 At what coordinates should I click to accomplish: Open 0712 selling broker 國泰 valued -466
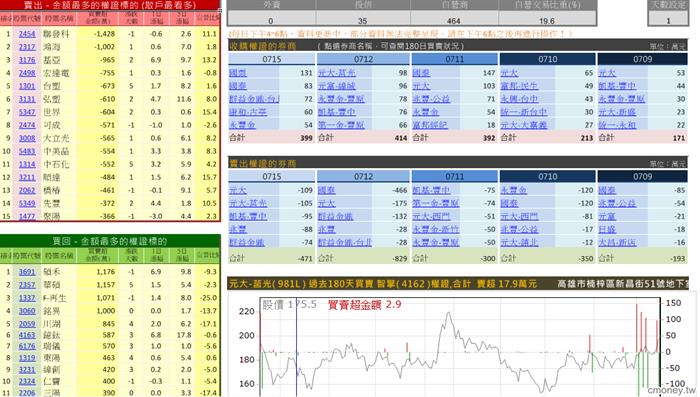pyautogui.click(x=327, y=190)
